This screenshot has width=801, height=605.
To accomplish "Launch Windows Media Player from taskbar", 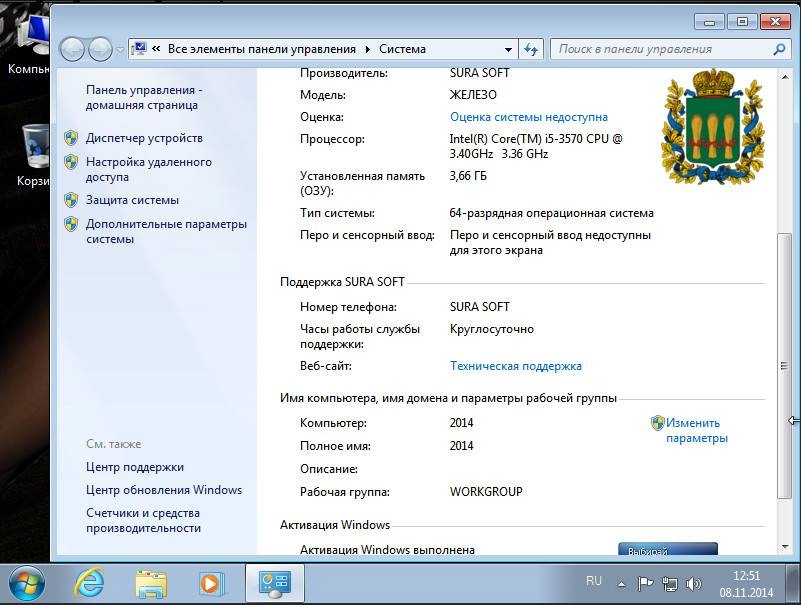I will 211,584.
